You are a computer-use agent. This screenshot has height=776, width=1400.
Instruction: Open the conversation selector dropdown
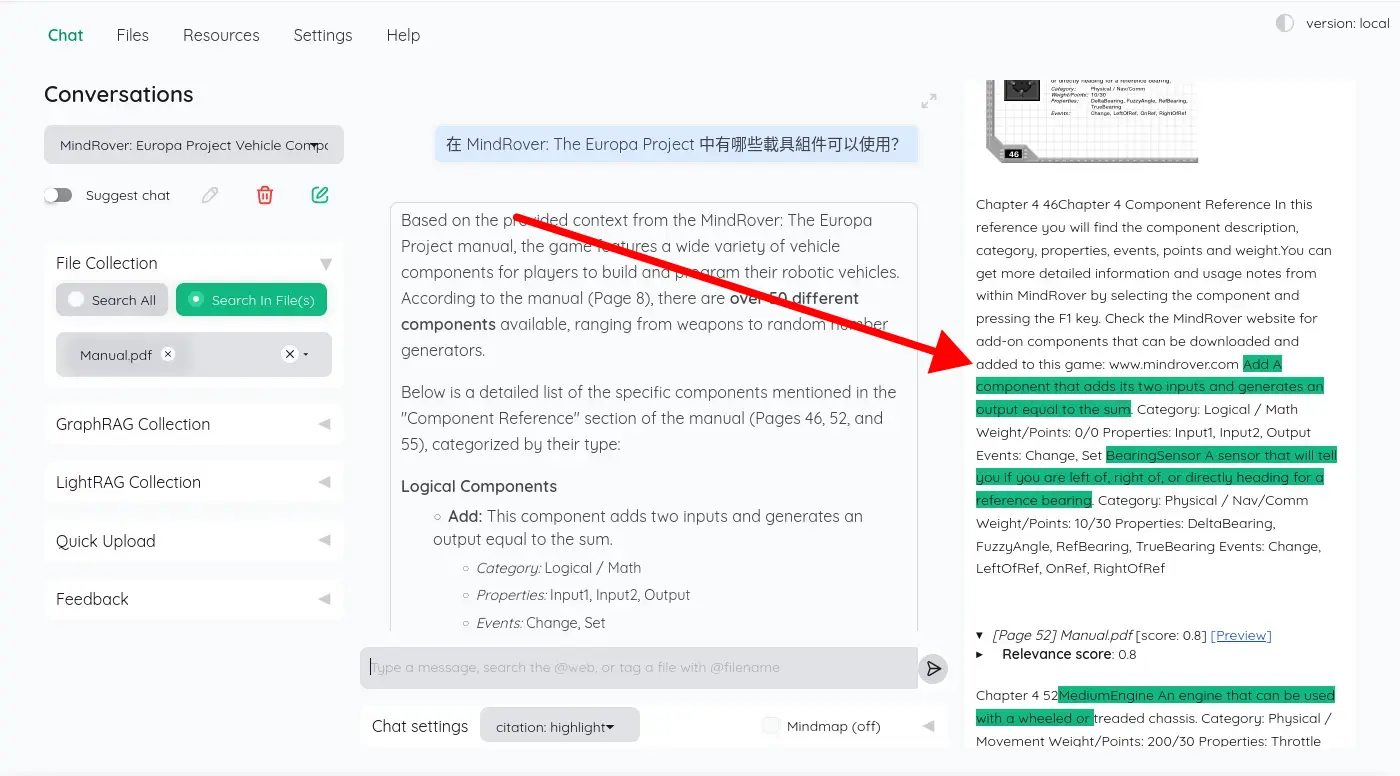click(193, 145)
